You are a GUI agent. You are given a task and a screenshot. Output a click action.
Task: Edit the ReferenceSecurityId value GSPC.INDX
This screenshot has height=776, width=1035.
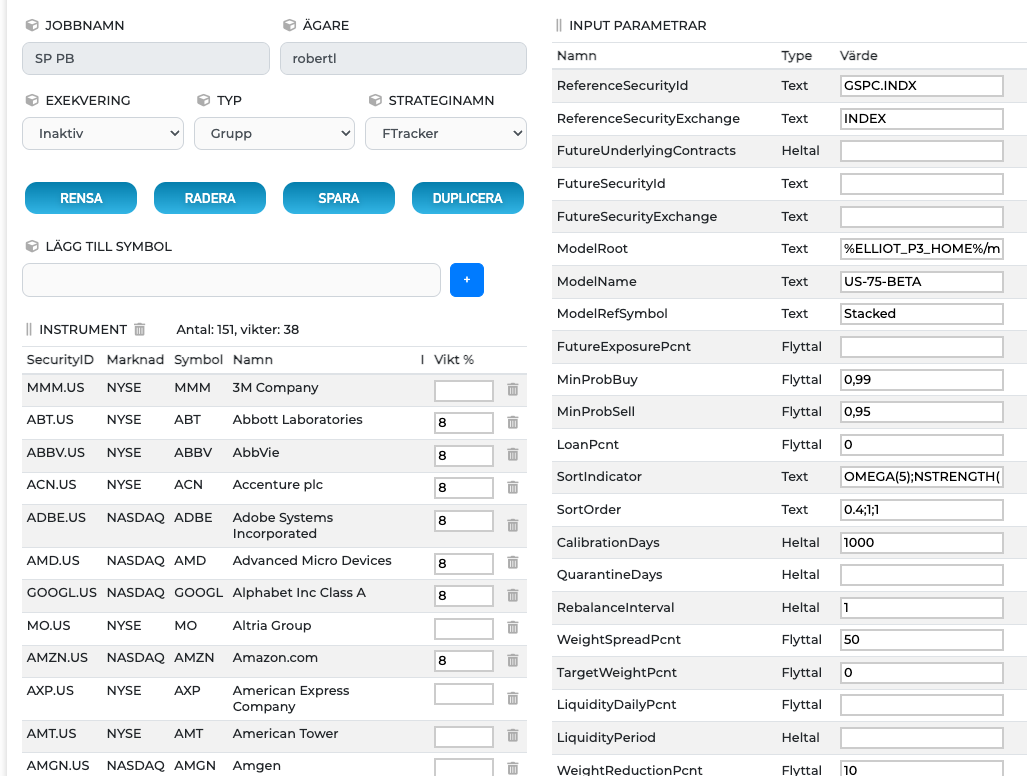(921, 86)
